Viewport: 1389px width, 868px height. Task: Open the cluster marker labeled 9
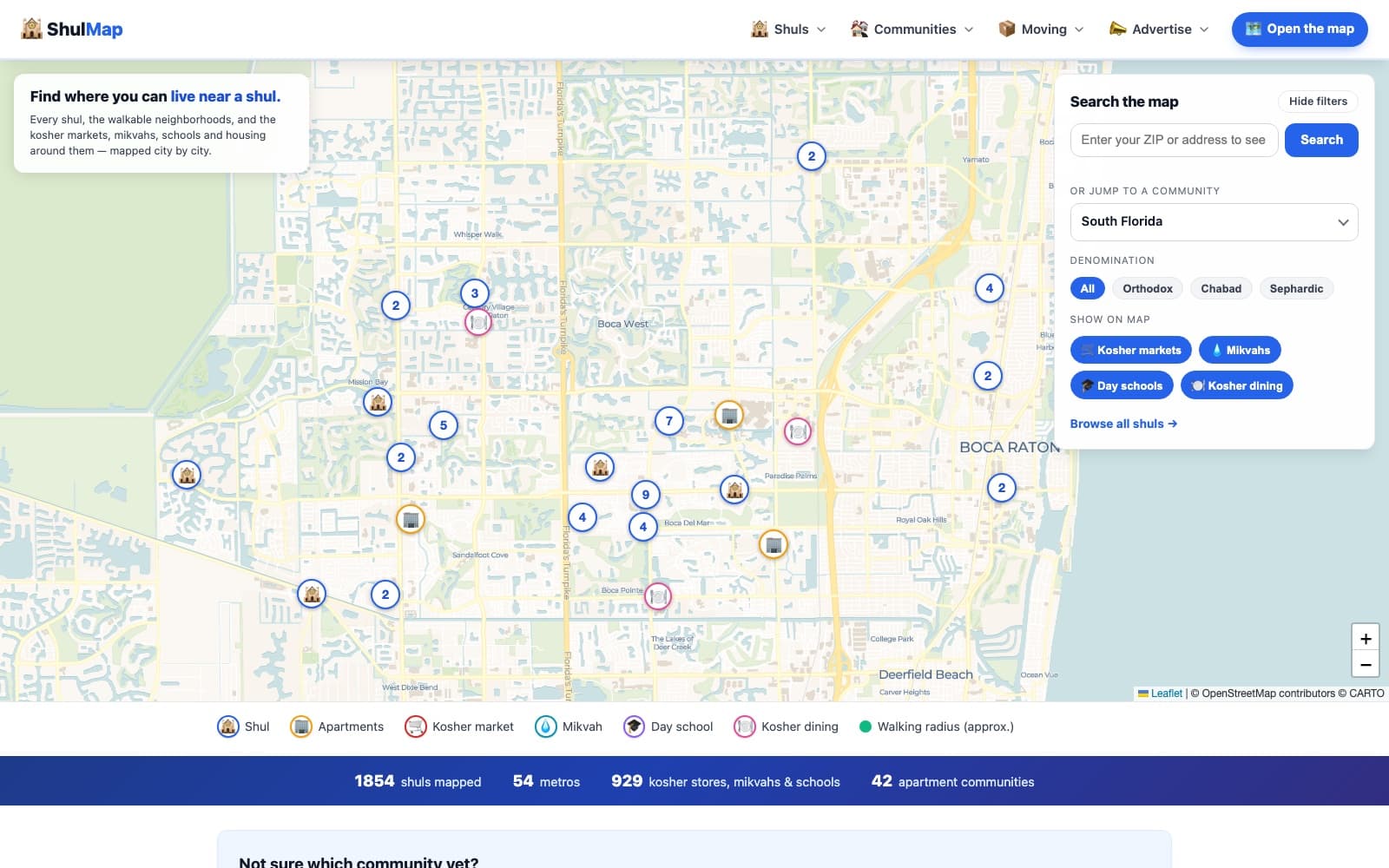point(645,495)
